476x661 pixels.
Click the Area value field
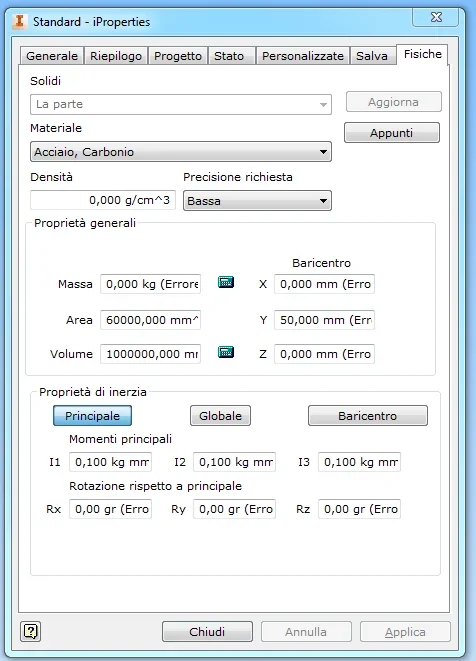pyautogui.click(x=151, y=320)
